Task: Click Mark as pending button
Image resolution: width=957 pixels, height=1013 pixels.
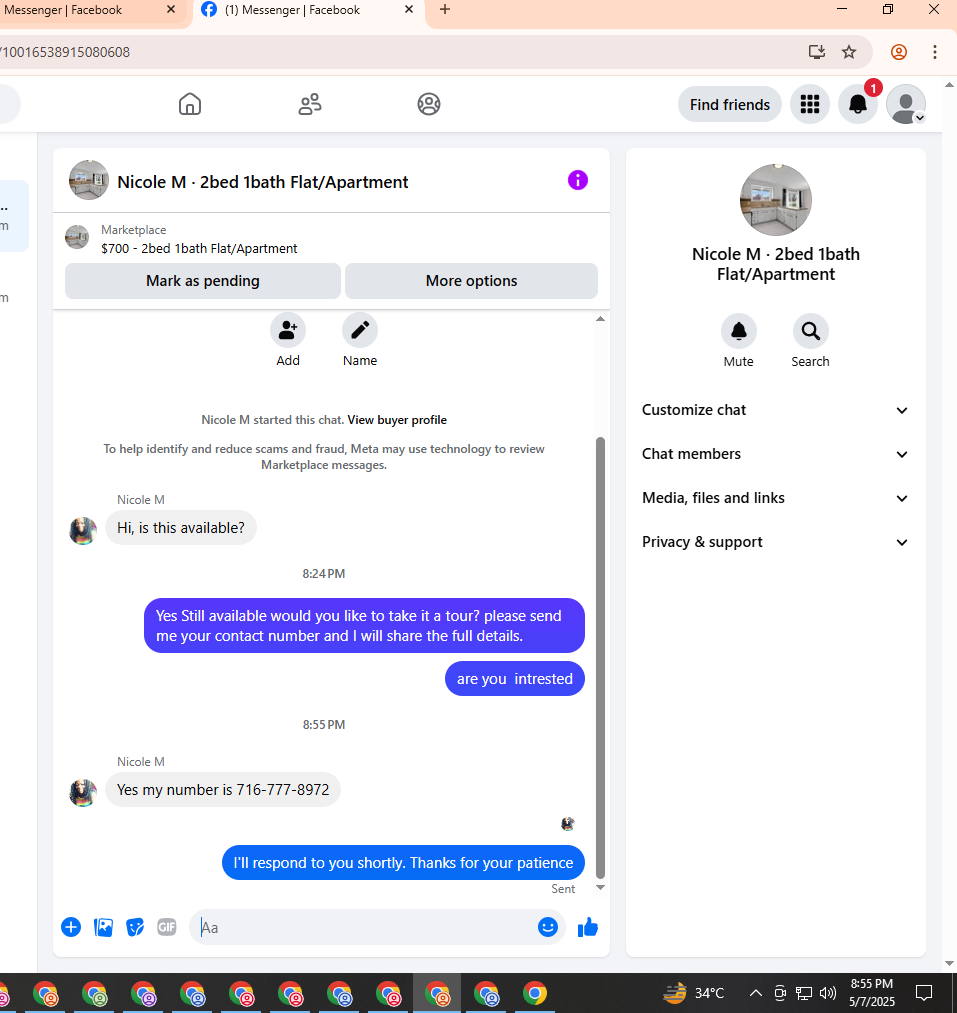Action: pyautogui.click(x=202, y=281)
